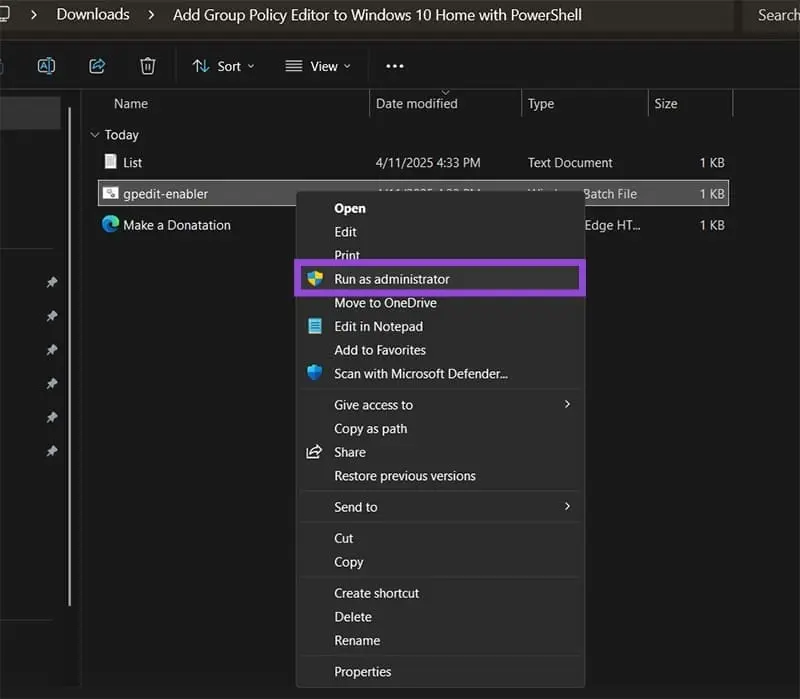Sort by the Size column header

tap(666, 104)
